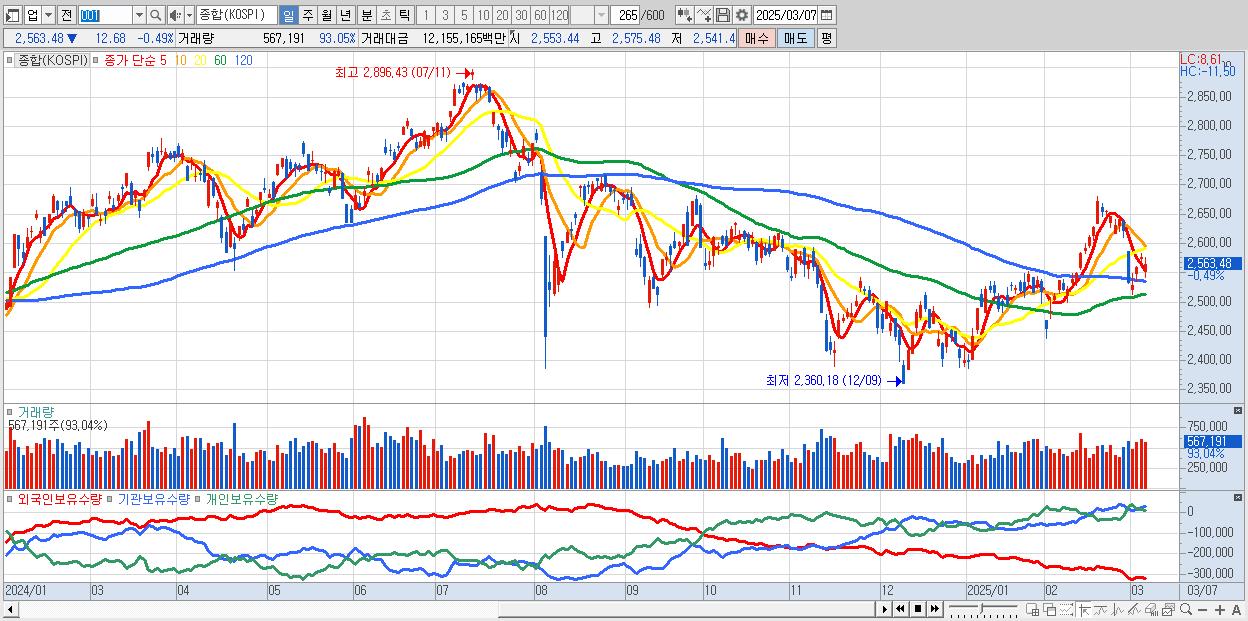The image size is (1248, 621).
Task: Select the daily '일' period toggle
Action: (x=288, y=15)
